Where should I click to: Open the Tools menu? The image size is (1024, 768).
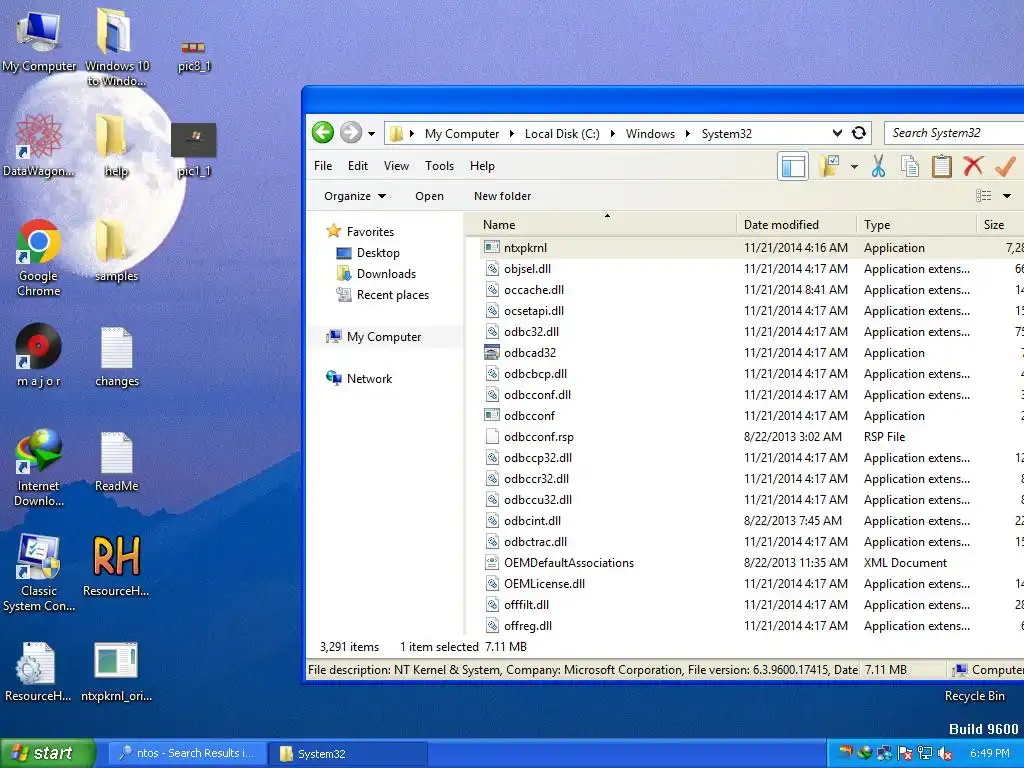440,166
